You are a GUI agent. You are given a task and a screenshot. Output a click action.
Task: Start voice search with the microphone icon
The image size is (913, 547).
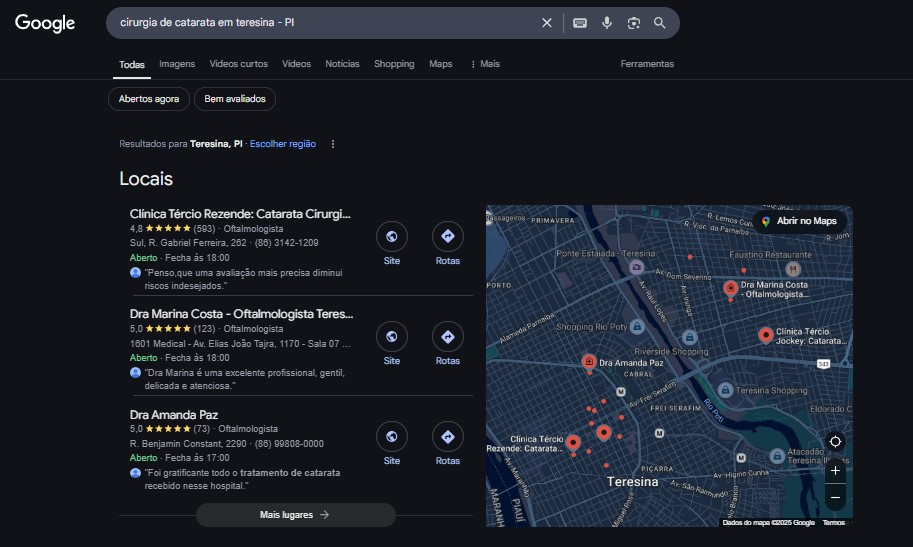(607, 23)
